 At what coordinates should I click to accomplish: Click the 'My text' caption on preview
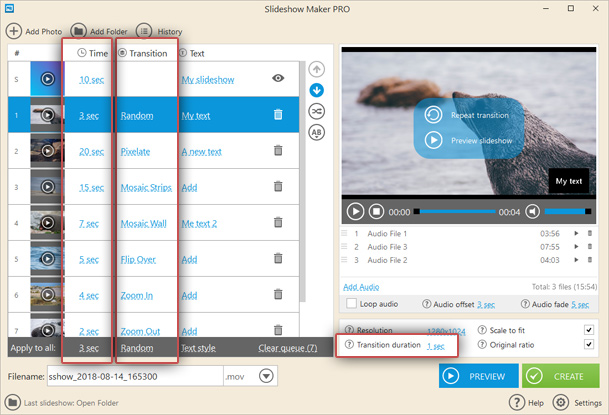pyautogui.click(x=569, y=181)
